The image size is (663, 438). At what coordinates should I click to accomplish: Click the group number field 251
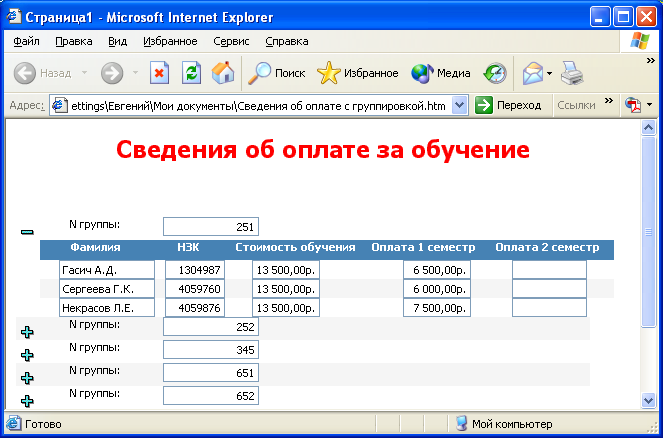(211, 227)
